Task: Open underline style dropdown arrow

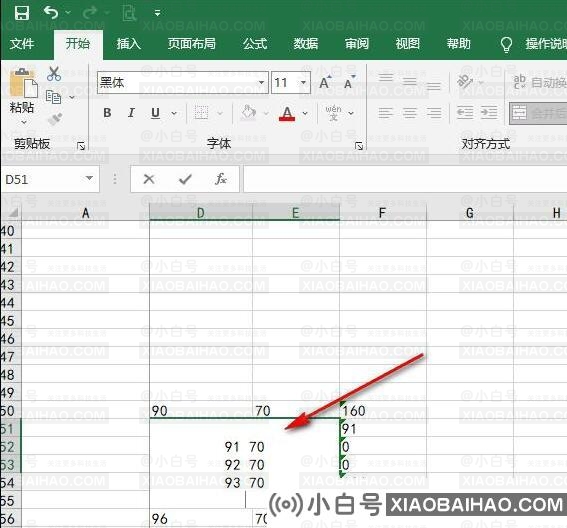Action: 174,114
